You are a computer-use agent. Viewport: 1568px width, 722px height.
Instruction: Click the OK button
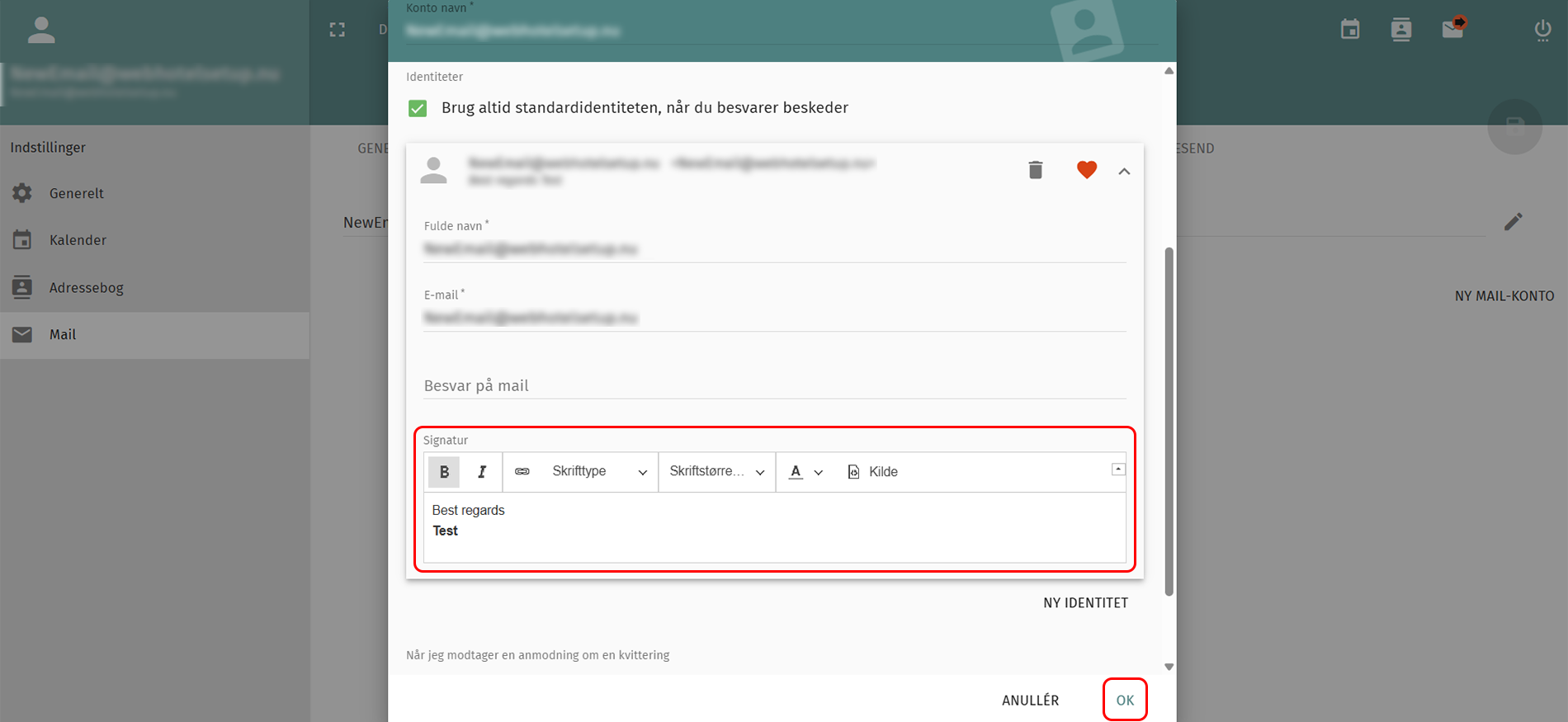[1125, 700]
